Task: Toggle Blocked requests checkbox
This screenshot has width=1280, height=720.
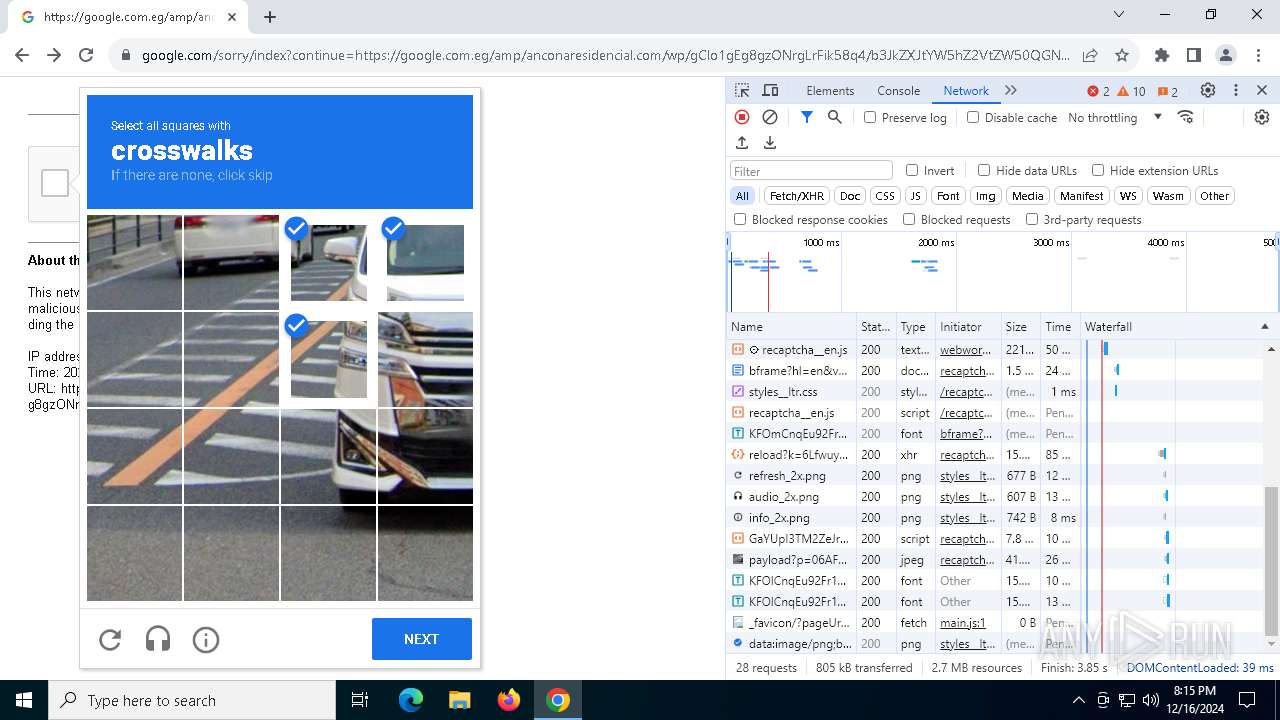Action: (909, 219)
